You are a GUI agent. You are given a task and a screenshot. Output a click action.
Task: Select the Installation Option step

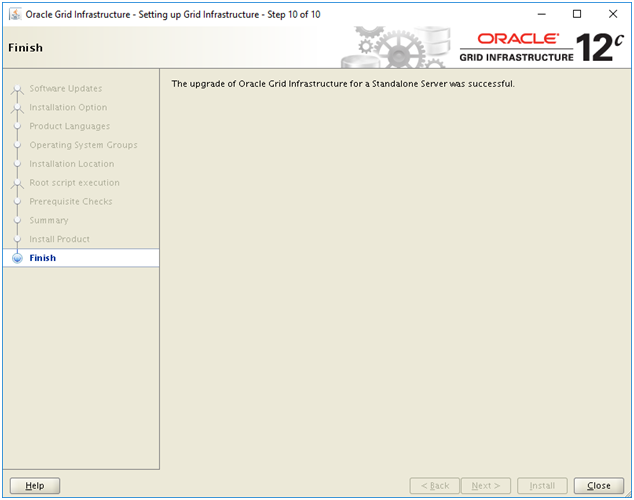click(x=68, y=108)
